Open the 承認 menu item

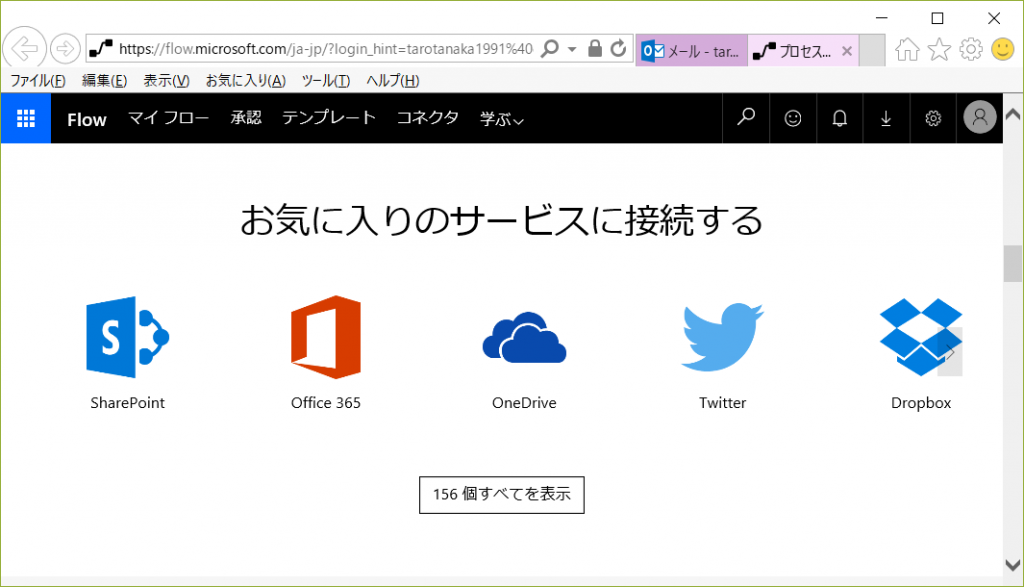(246, 118)
